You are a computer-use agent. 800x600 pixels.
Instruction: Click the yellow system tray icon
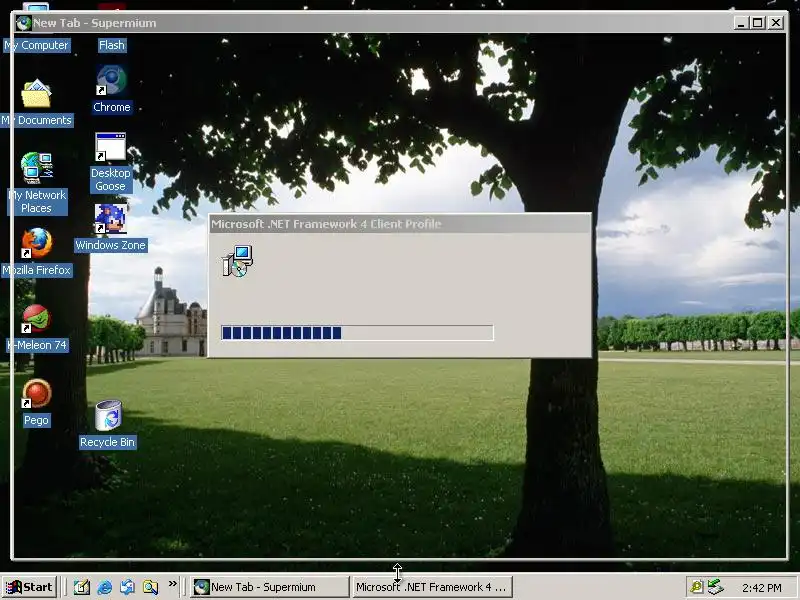(x=696, y=587)
